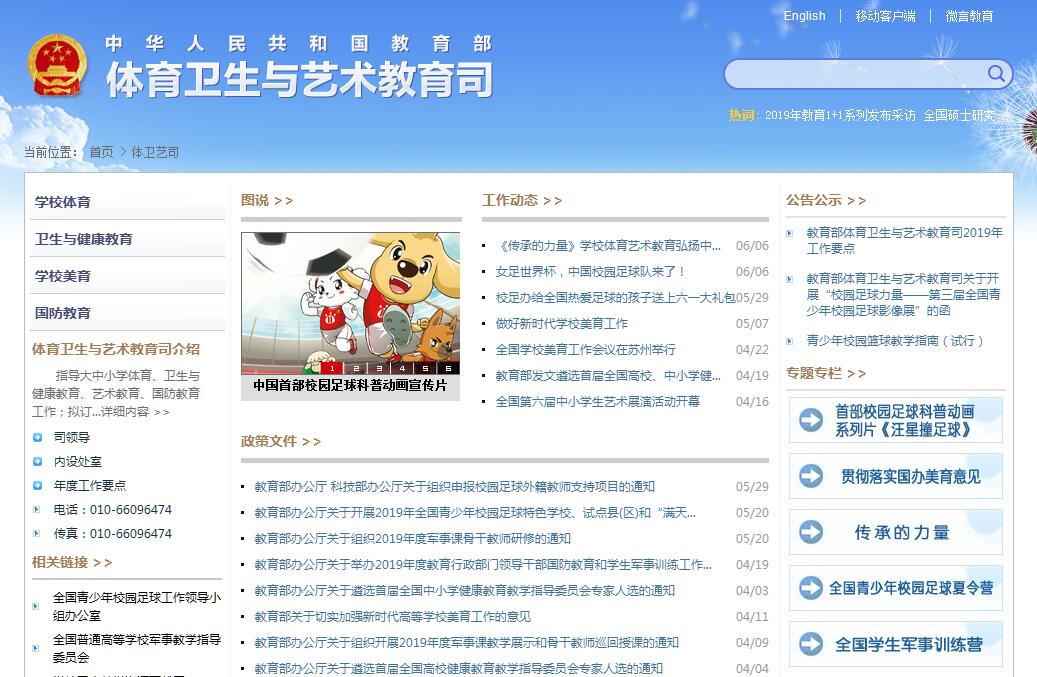Click arrow icon beside 年度工作要点
This screenshot has height=677, width=1037.
38,485
